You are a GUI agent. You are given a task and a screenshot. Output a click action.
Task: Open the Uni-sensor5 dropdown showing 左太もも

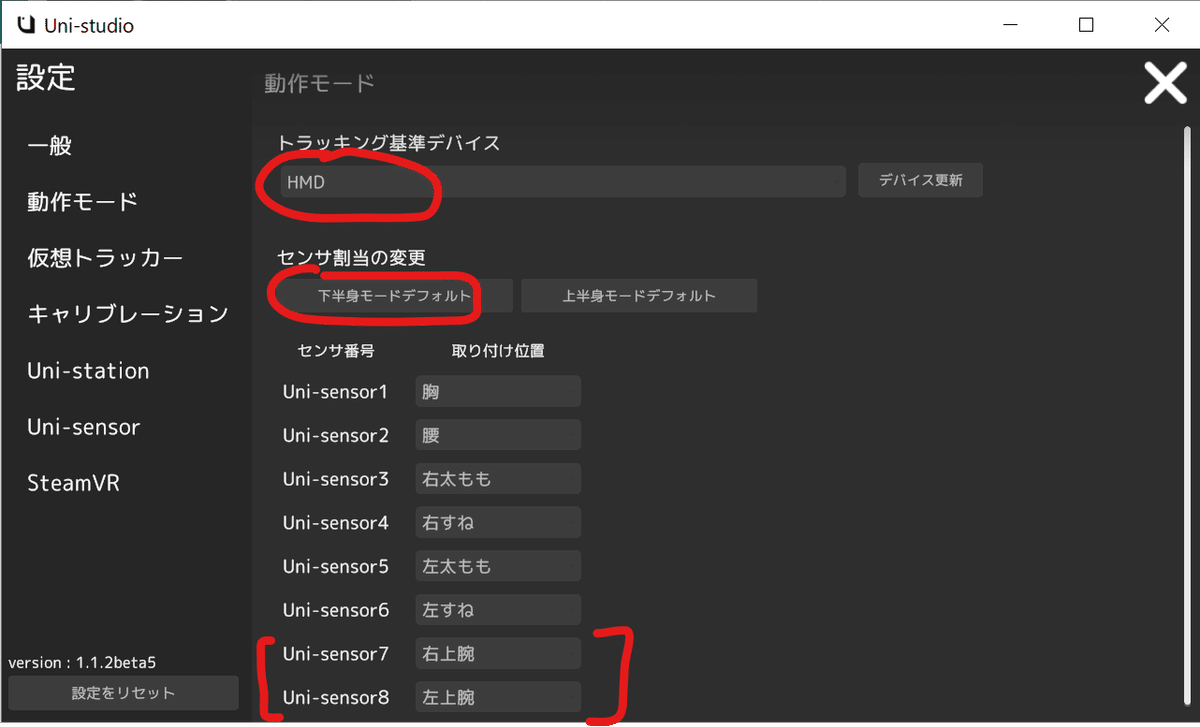(497, 565)
